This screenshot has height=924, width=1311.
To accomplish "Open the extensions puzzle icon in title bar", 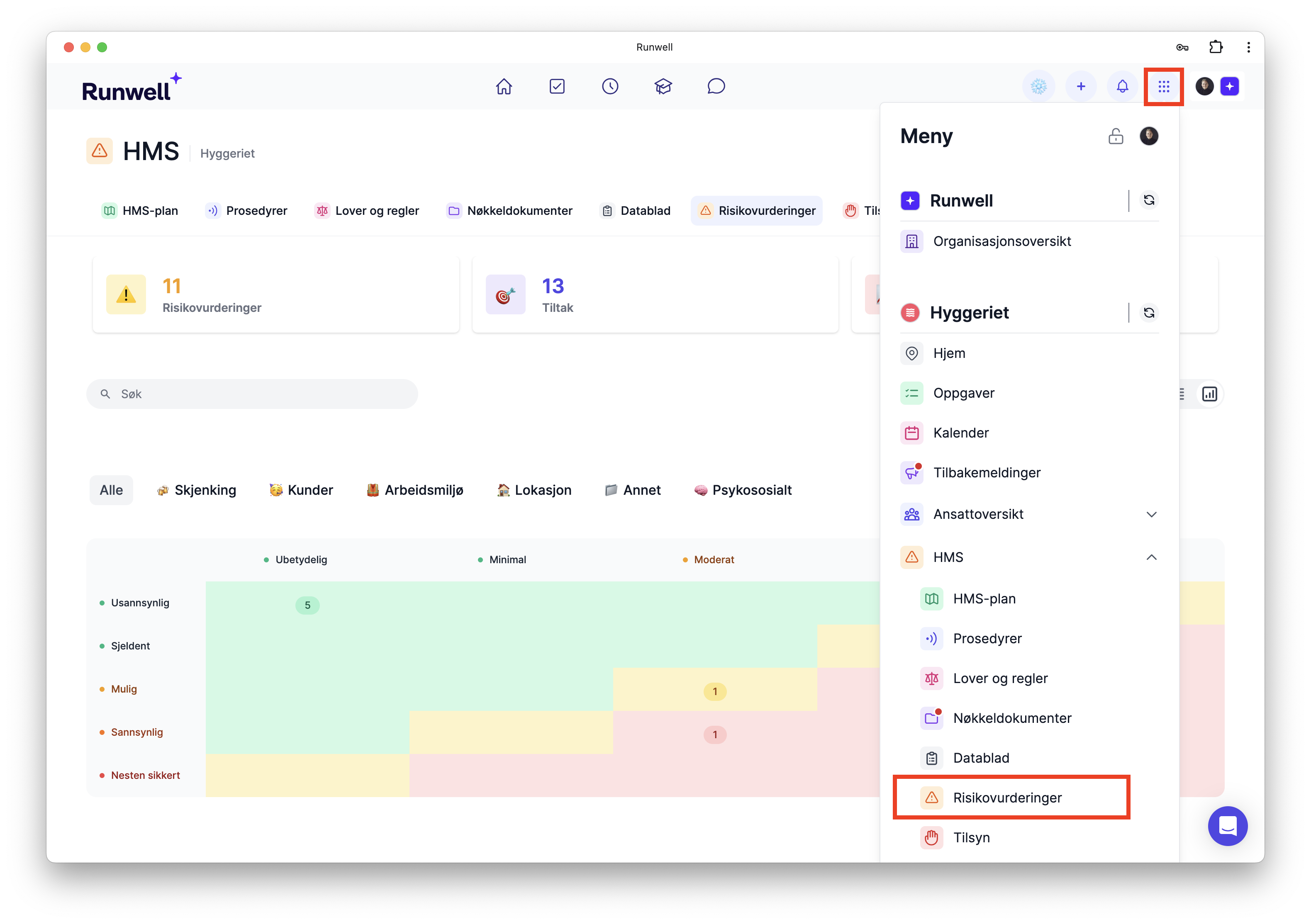I will pos(1216,47).
